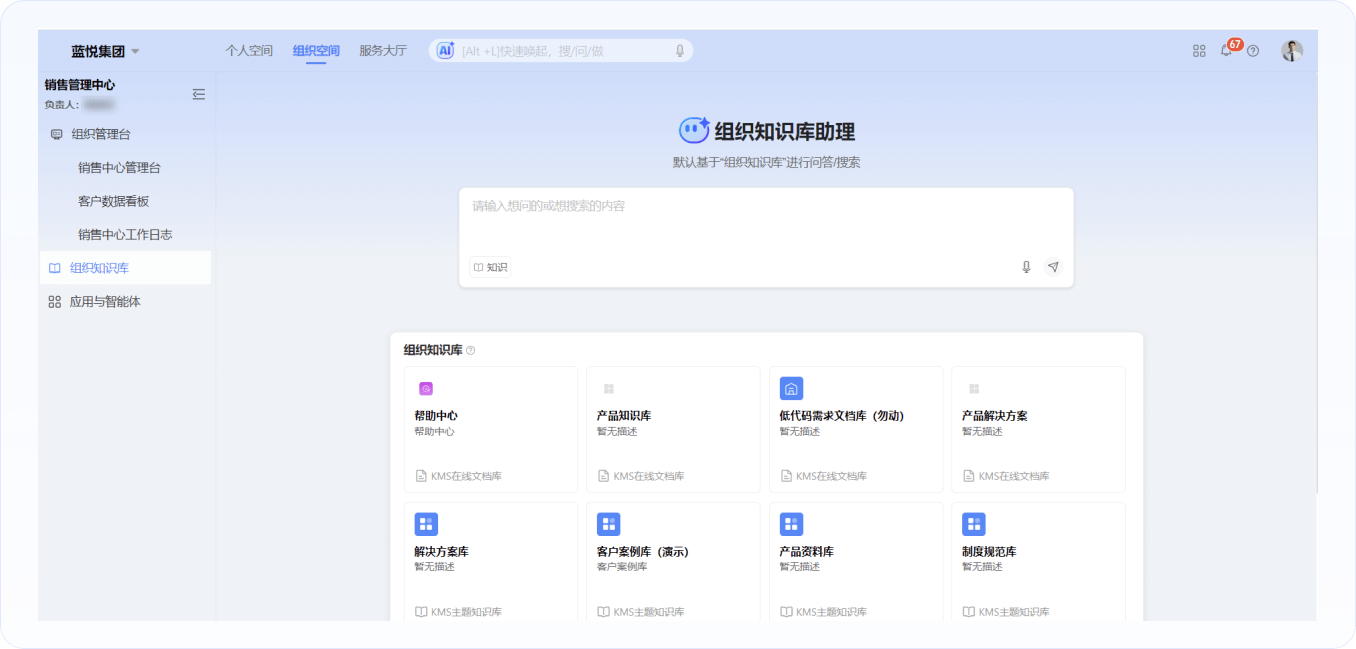
Task: Click the voice input microphone in assistant box
Action: click(x=1026, y=267)
